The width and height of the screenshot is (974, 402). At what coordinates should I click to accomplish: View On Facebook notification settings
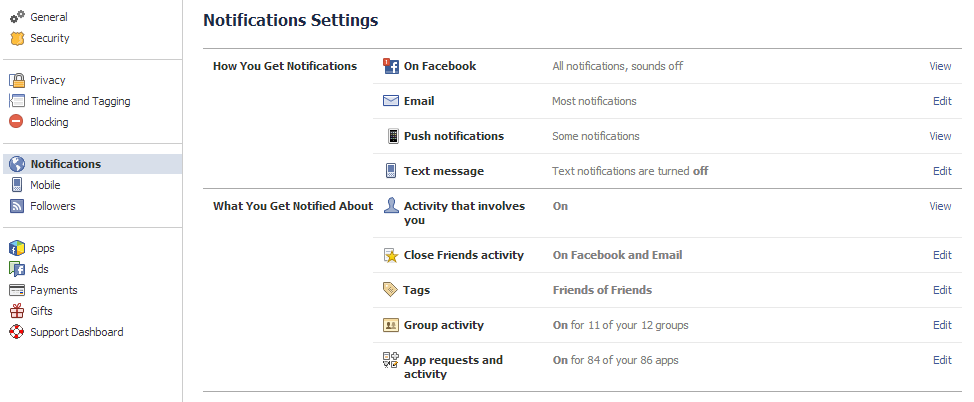tap(940, 66)
